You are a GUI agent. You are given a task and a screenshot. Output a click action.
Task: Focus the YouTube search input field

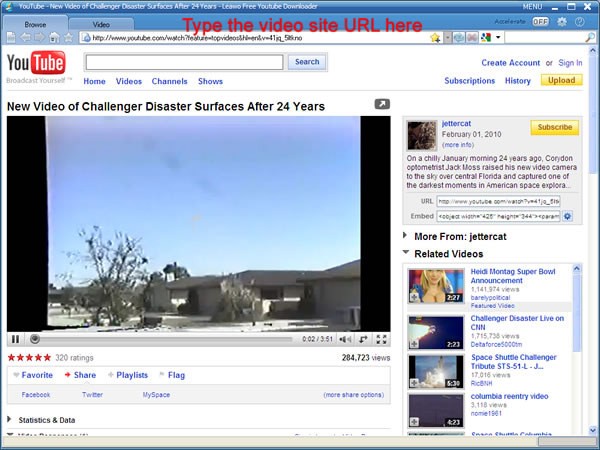click(x=184, y=62)
